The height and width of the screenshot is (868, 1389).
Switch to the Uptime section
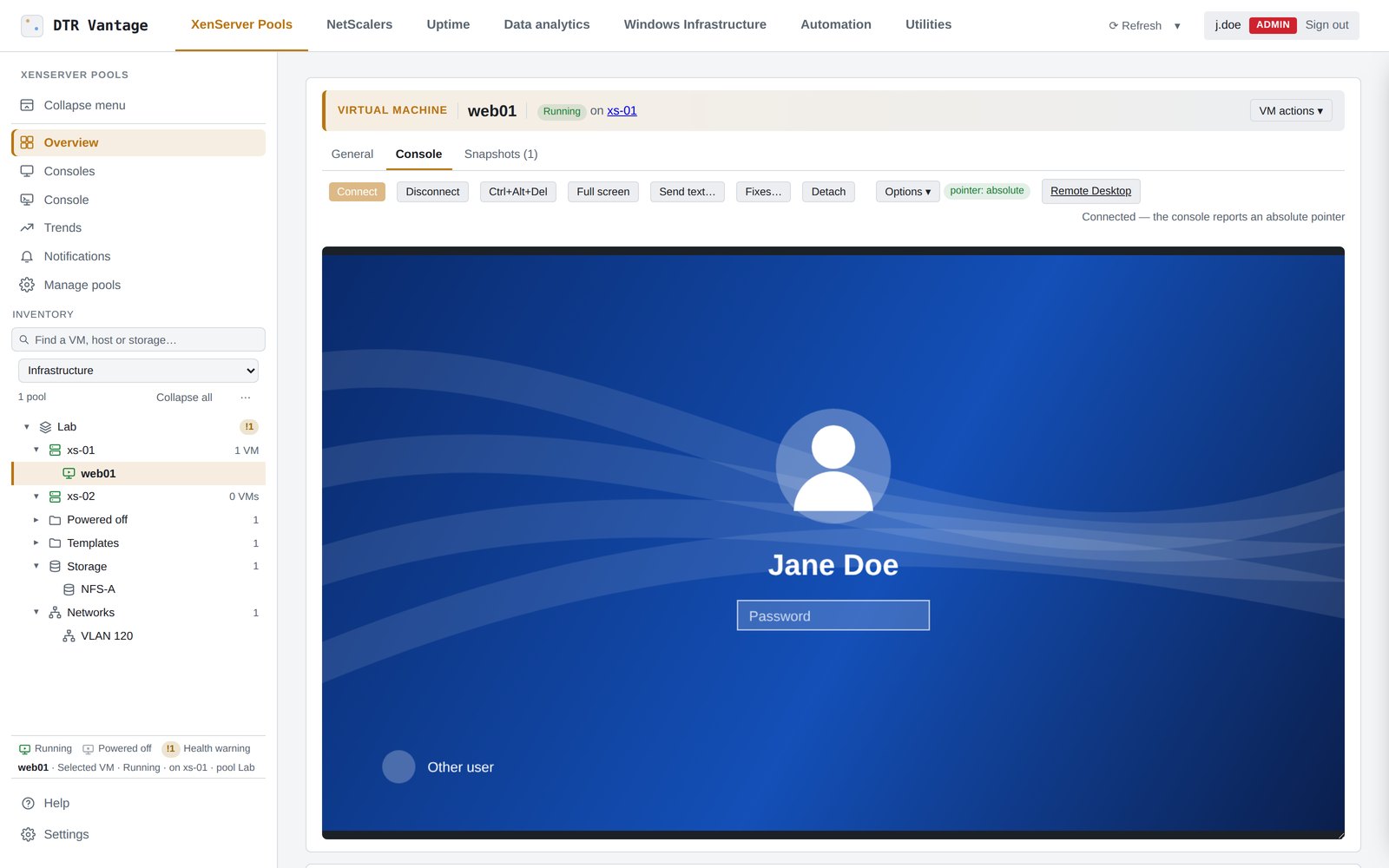448,24
